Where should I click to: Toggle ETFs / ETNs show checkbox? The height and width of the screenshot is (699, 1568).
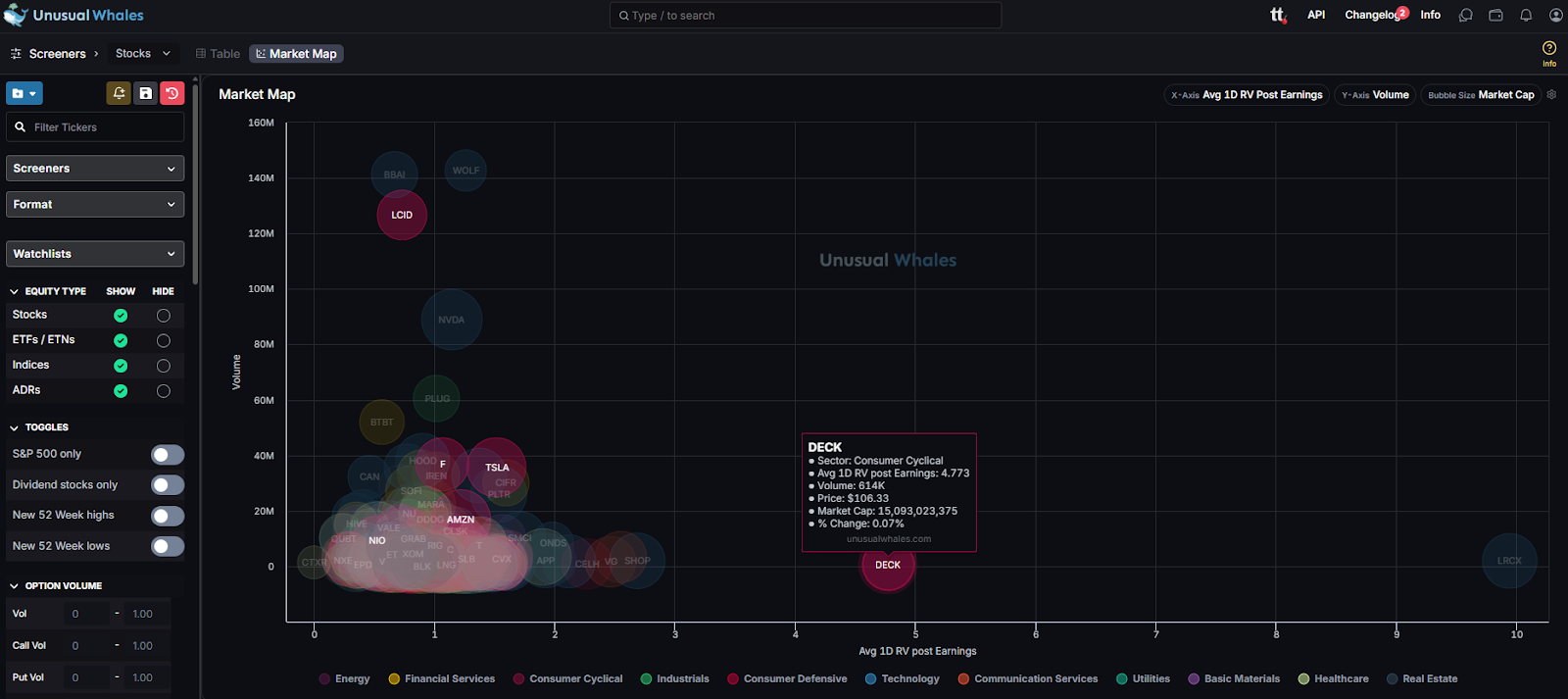click(x=121, y=340)
